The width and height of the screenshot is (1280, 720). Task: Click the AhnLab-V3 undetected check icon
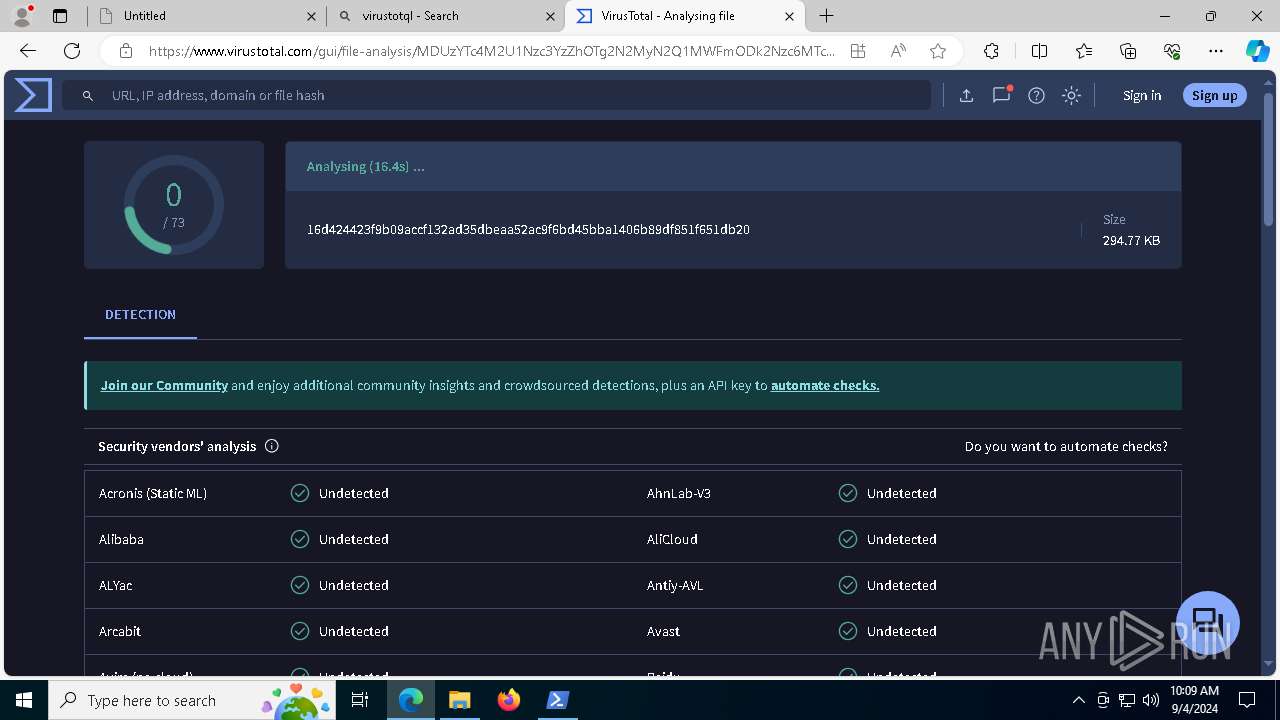(x=848, y=493)
